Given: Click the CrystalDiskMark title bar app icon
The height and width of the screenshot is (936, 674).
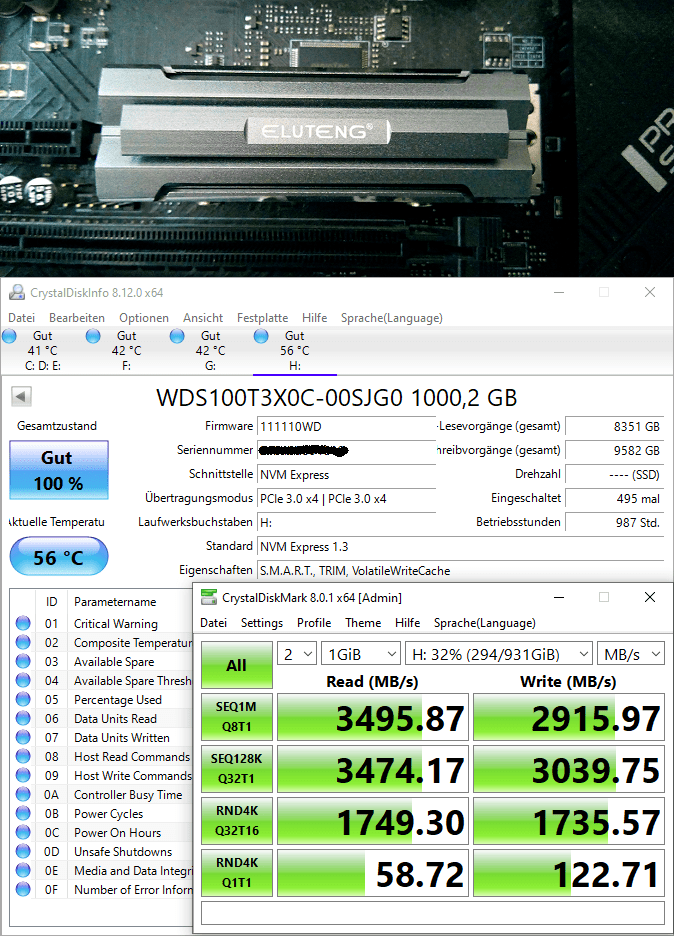Looking at the screenshot, I should tap(209, 598).
